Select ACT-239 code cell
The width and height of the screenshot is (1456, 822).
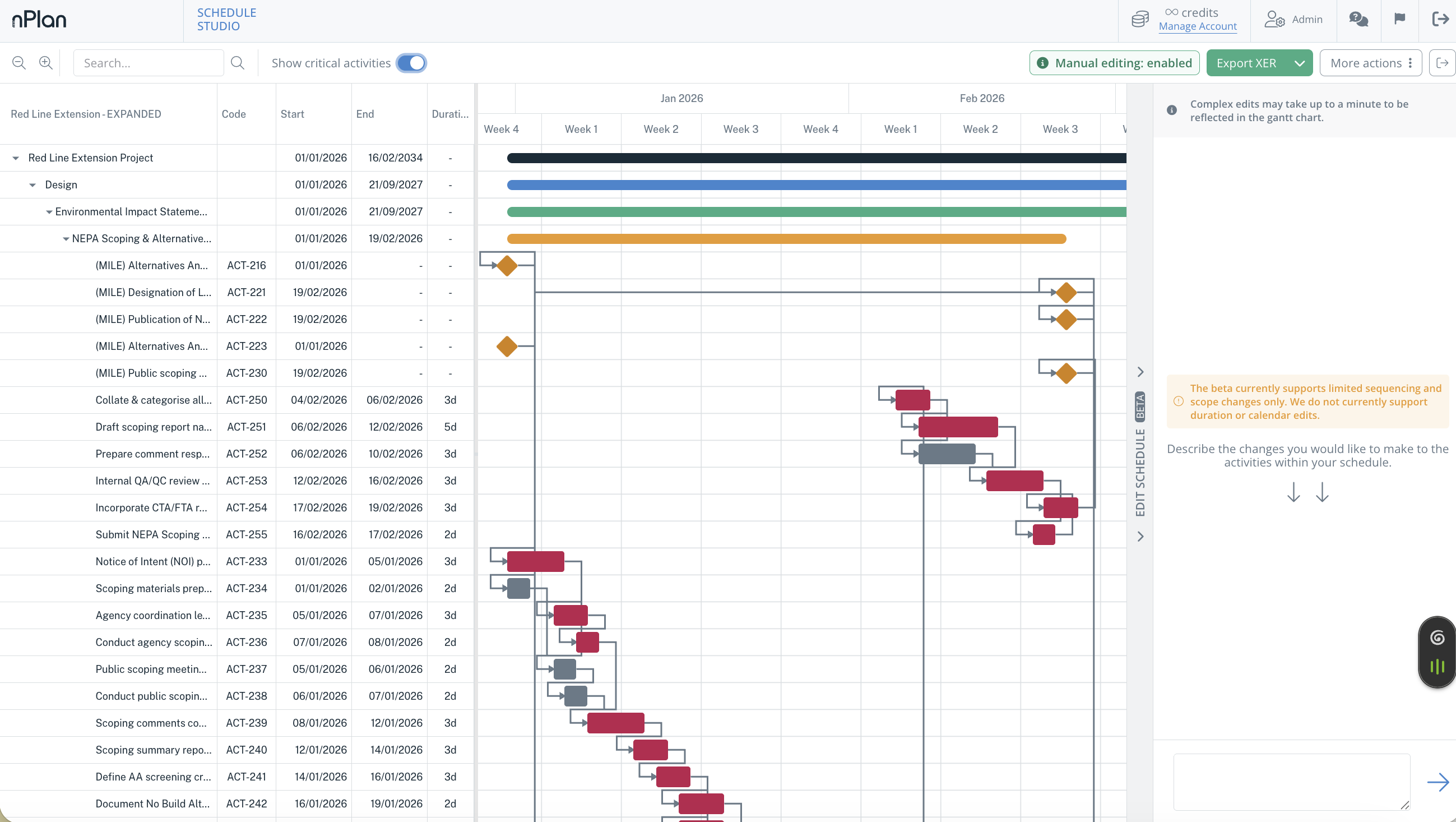(247, 723)
